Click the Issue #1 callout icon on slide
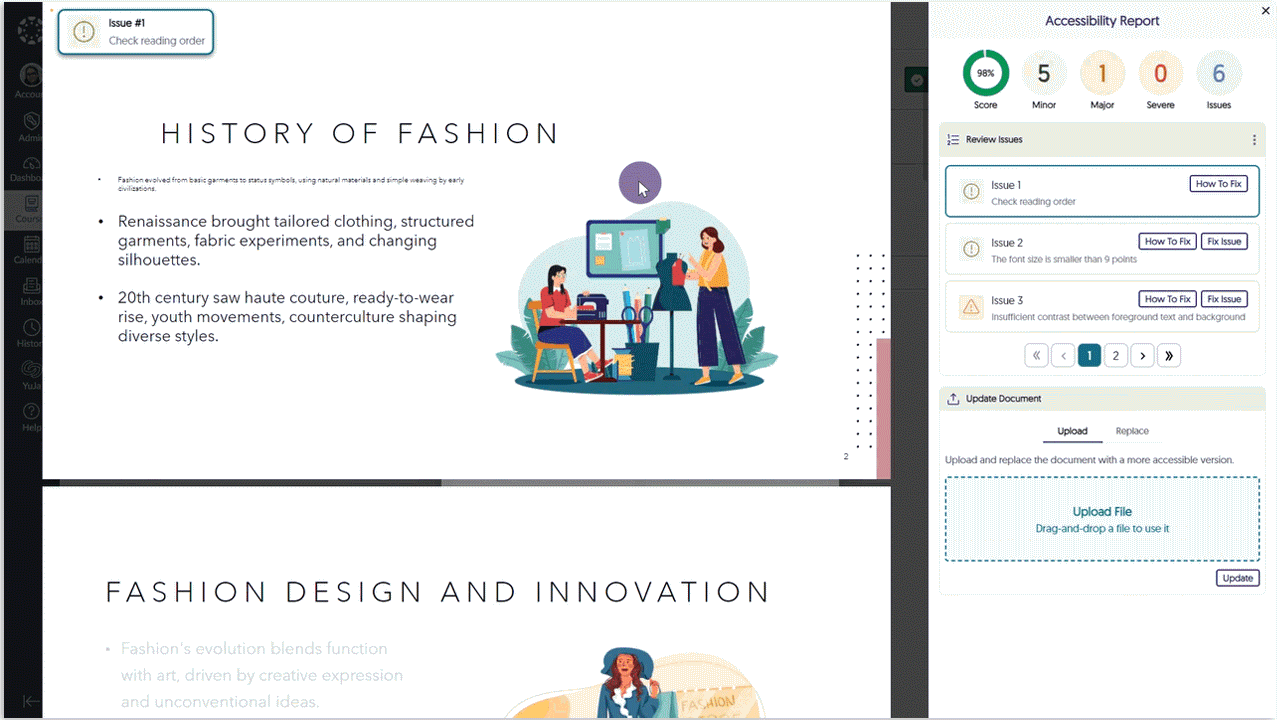The image size is (1280, 720). [84, 32]
